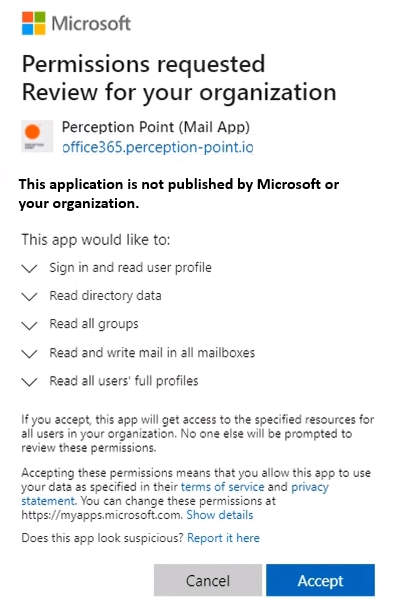Viewport: 397px width, 608px height.
Task: Open the privacy statement link
Action: 310,487
